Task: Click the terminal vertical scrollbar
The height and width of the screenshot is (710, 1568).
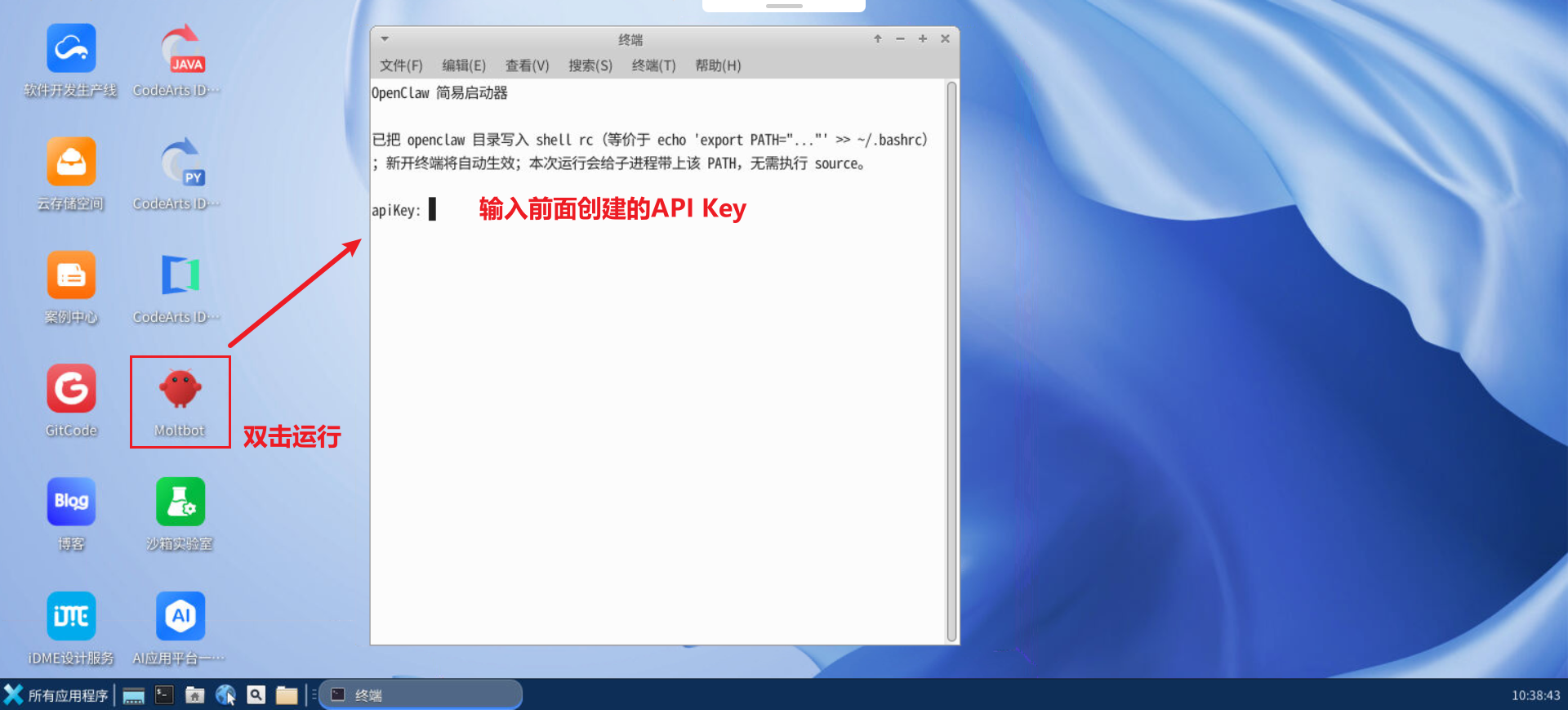Action: tap(951, 361)
